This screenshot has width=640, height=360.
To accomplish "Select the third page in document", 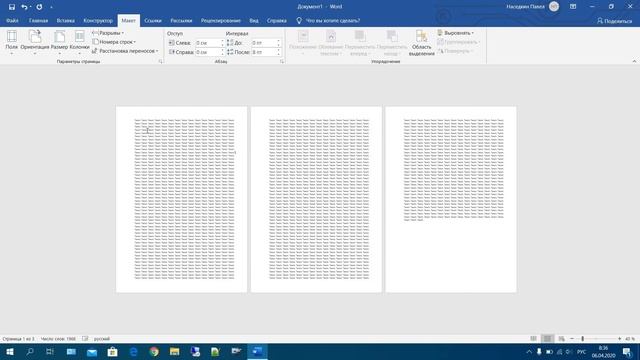I will point(451,199).
